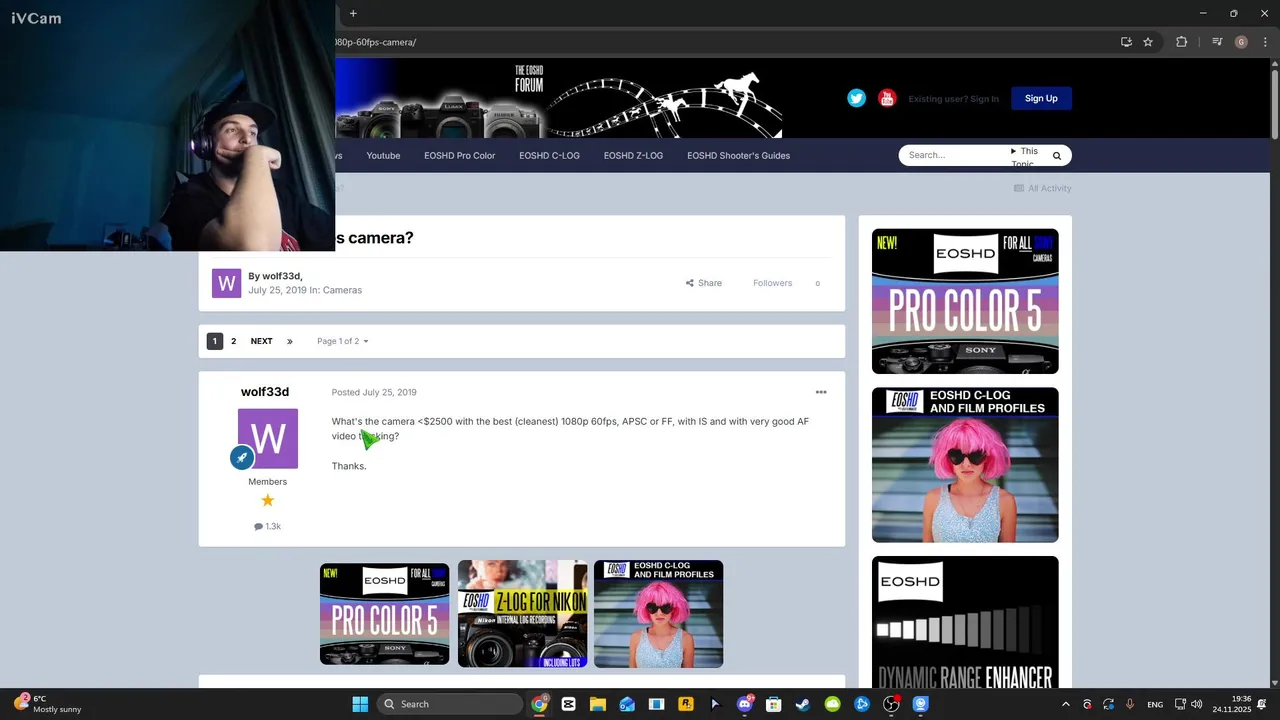Open the Youtube nav menu item
Screen dimensions: 1280x720
pyautogui.click(x=383, y=155)
